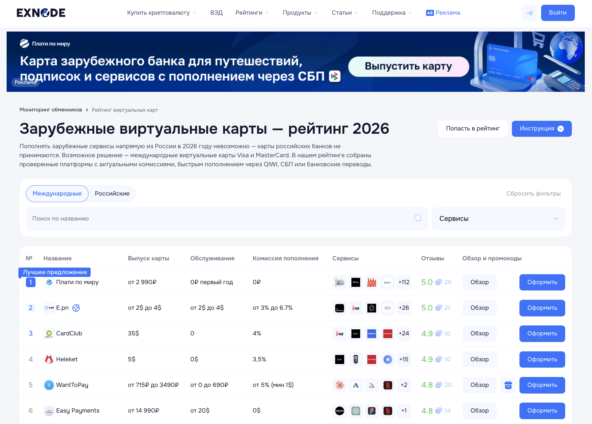The height and width of the screenshot is (424, 592).
Task: Expand the Продукты dropdown menu
Action: coord(300,13)
